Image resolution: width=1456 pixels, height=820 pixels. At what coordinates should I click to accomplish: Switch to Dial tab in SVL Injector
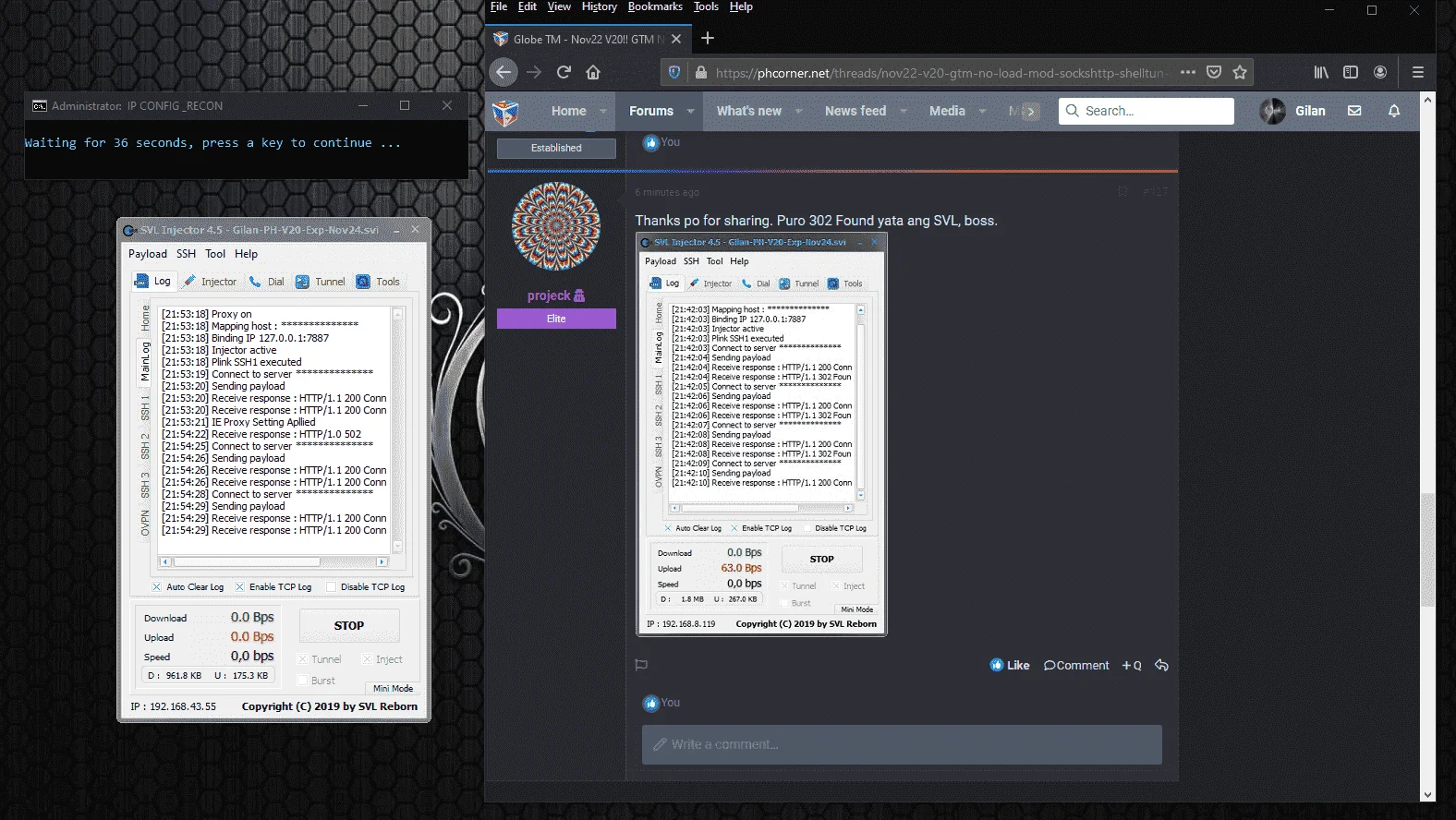tap(267, 282)
